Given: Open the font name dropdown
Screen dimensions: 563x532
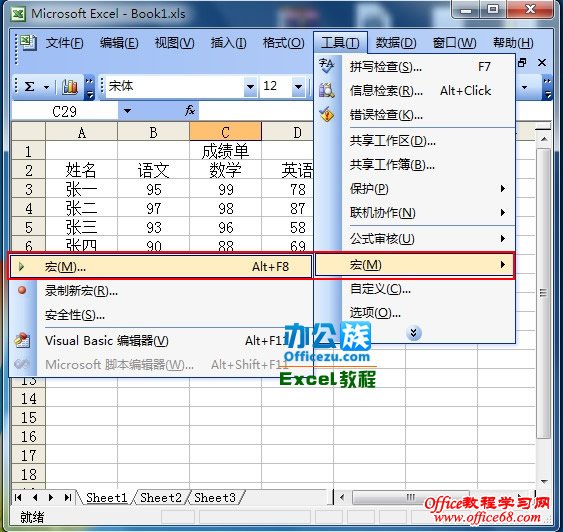Looking at the screenshot, I should click(x=250, y=87).
